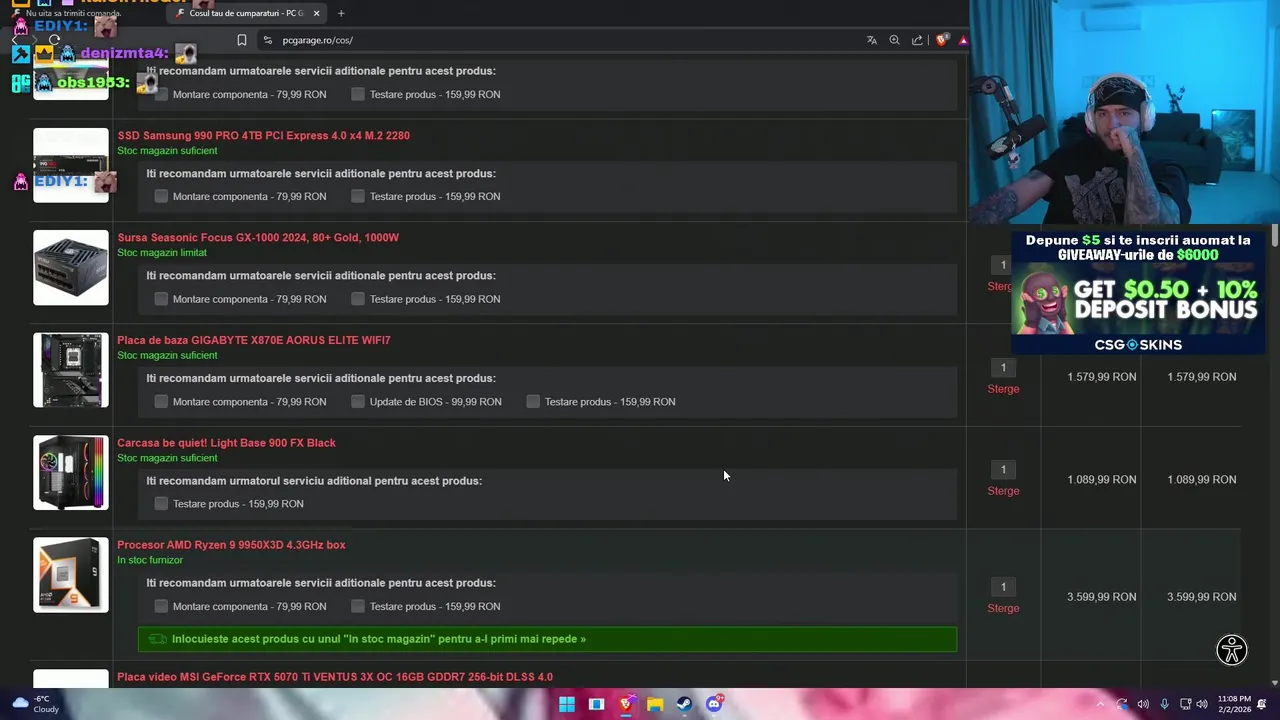Screen dimensions: 1280x720
Task: Open a new browser tab
Action: click(341, 13)
